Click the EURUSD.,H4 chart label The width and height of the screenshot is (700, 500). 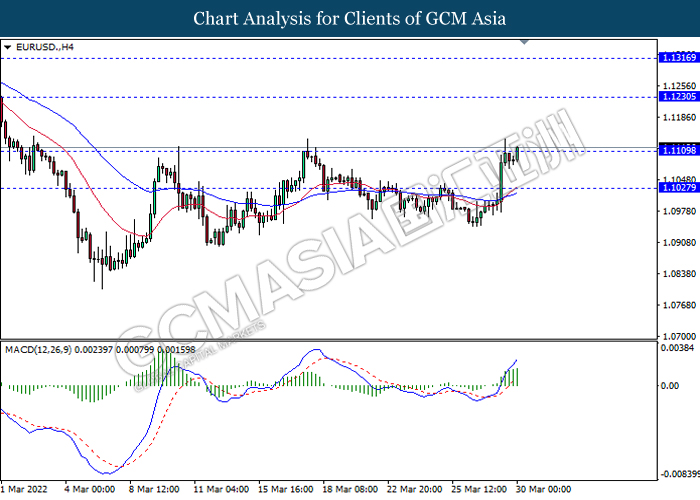(x=45, y=47)
